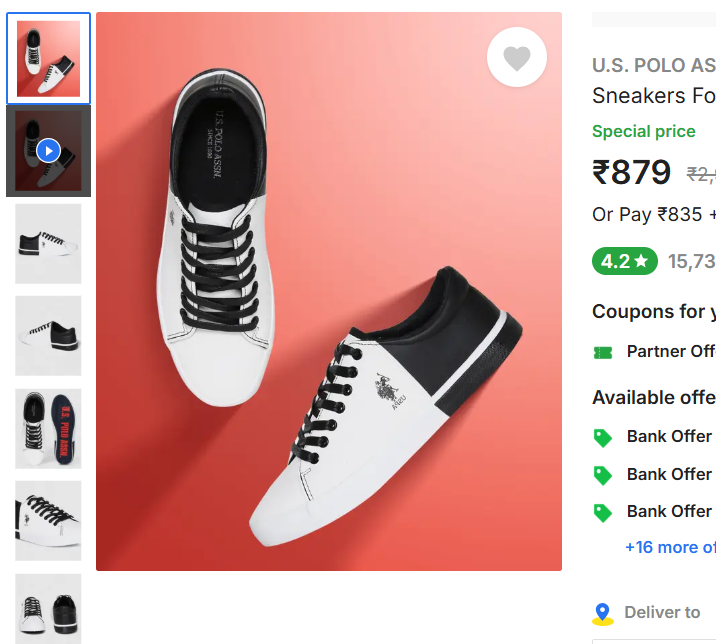Viewport: 716px width, 644px height.
Task: Play the product video thumbnail
Action: [48, 151]
